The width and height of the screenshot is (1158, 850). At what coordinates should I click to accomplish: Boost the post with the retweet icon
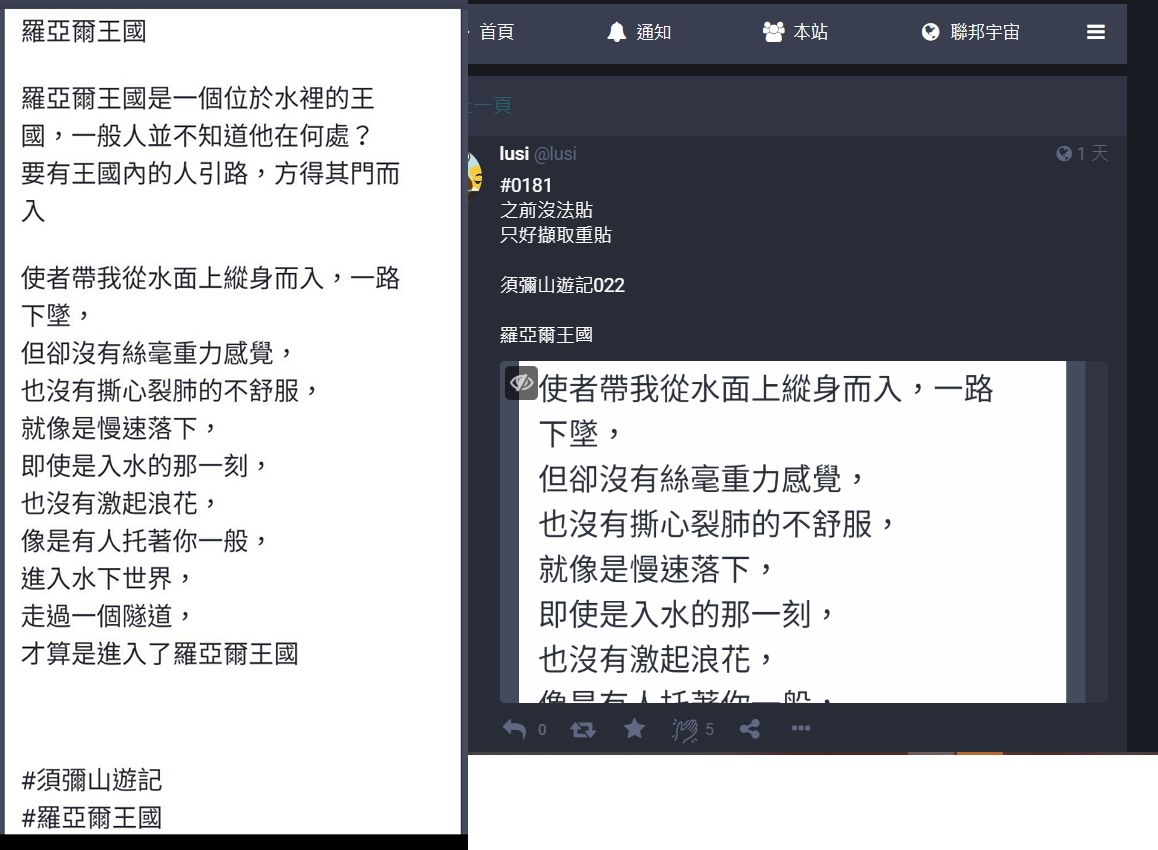pos(583,730)
